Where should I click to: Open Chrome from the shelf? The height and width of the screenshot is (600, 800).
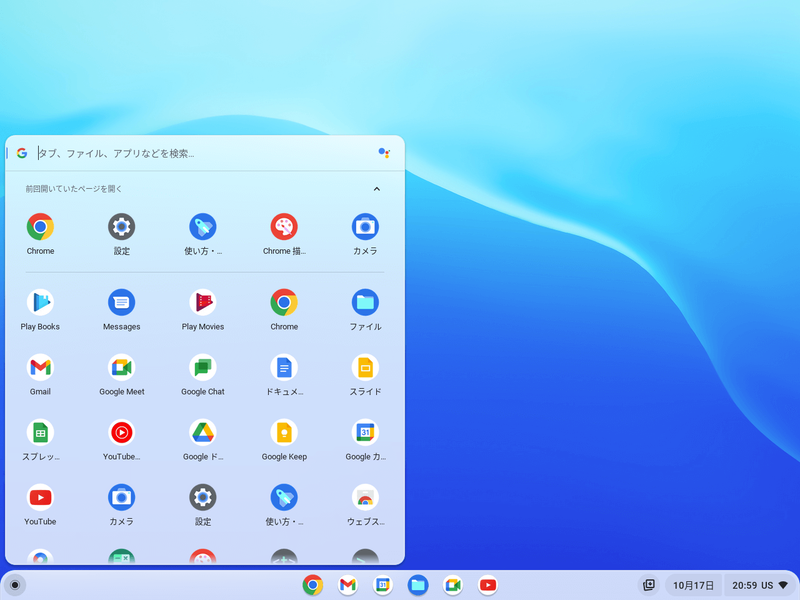313,585
